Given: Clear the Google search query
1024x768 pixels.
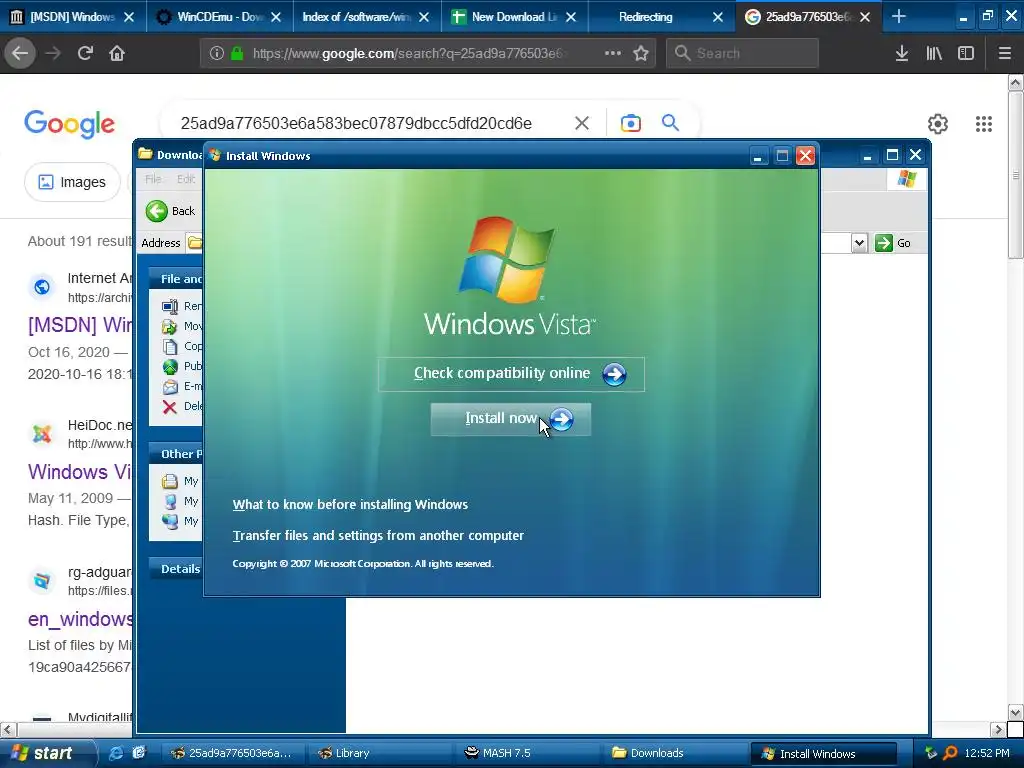Looking at the screenshot, I should (582, 123).
